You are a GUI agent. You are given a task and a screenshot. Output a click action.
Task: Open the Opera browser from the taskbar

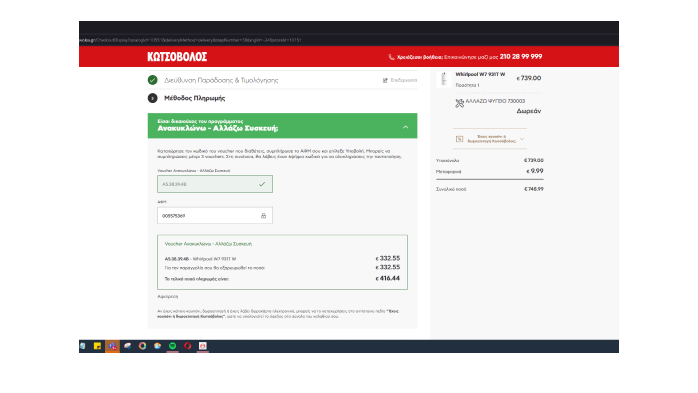click(187, 346)
